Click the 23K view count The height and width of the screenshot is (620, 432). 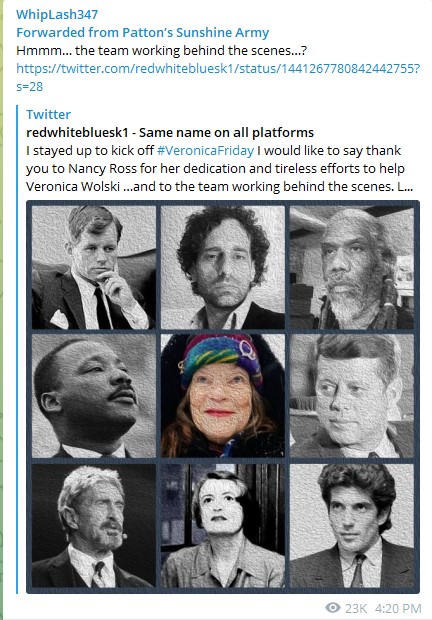[x=356, y=608]
